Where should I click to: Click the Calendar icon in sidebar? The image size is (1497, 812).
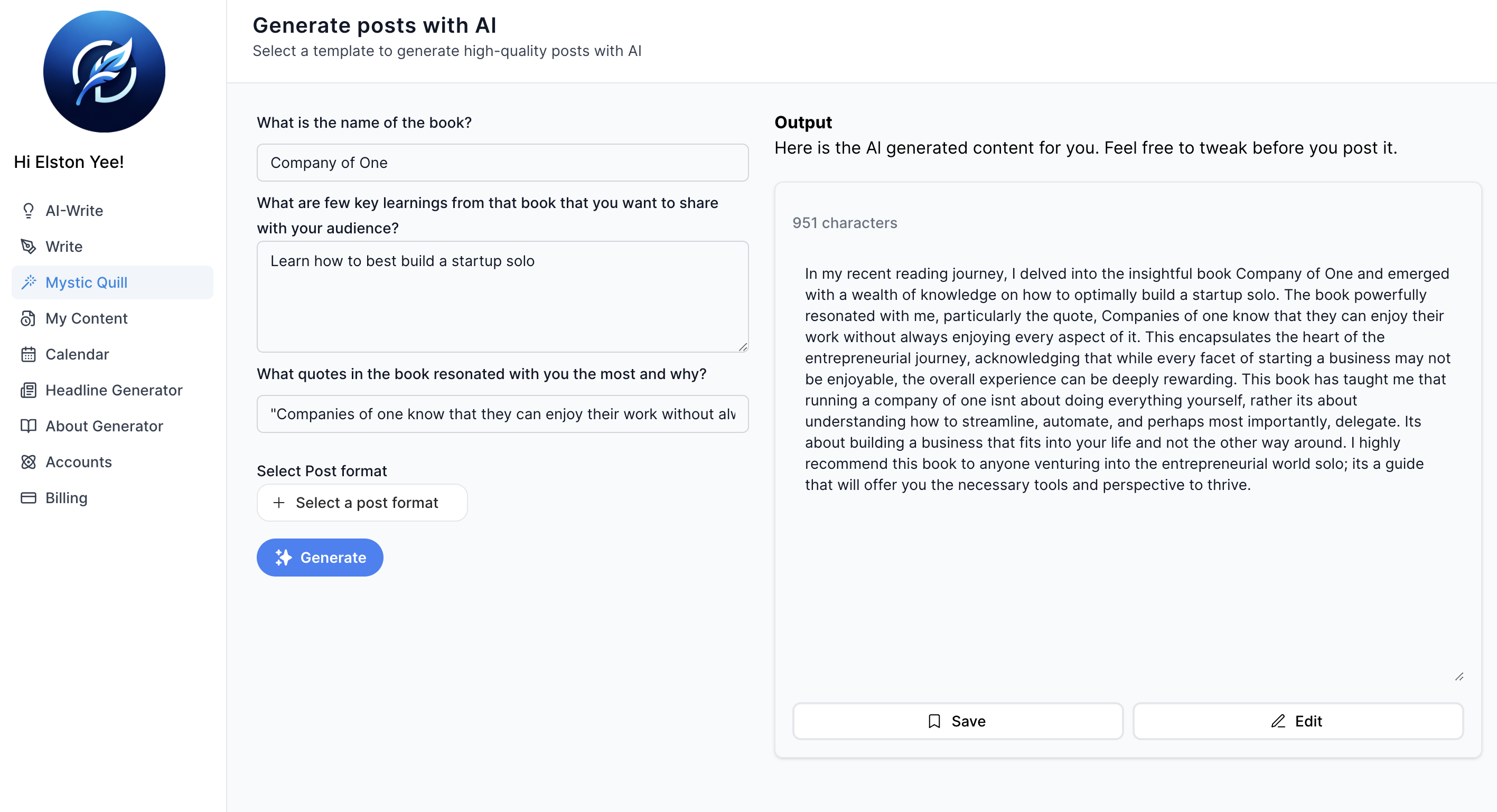[28, 354]
